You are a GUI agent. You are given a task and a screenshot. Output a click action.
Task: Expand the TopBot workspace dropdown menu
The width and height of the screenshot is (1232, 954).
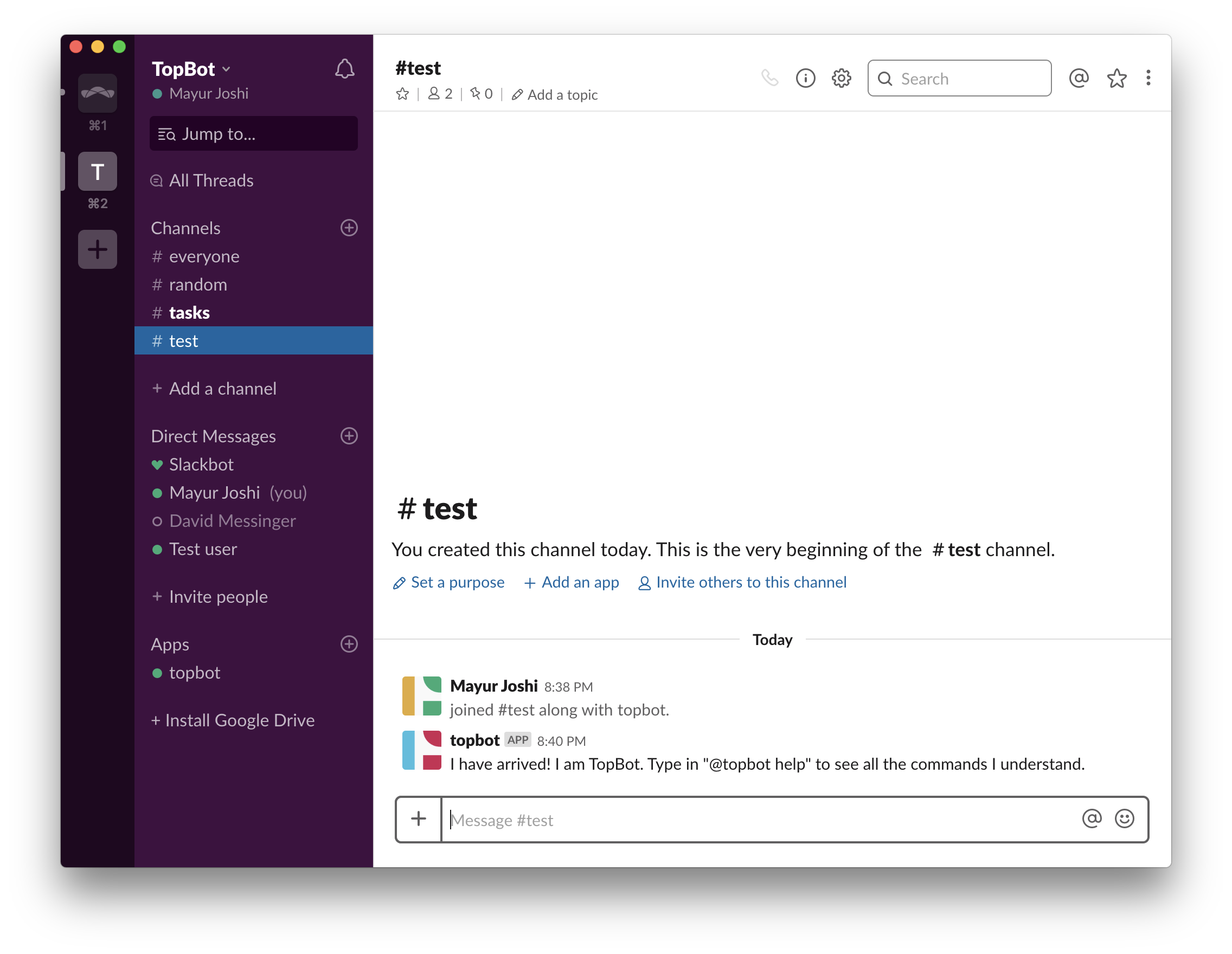191,69
